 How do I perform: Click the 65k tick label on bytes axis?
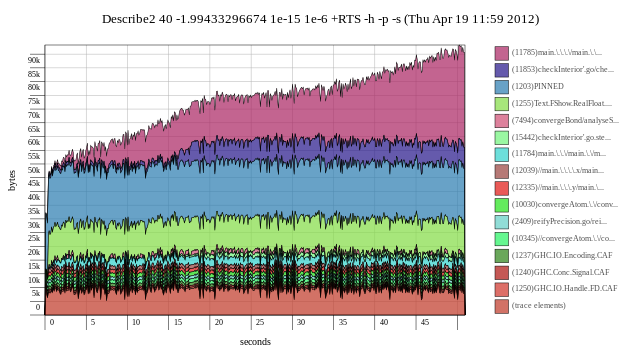[x=34, y=129]
